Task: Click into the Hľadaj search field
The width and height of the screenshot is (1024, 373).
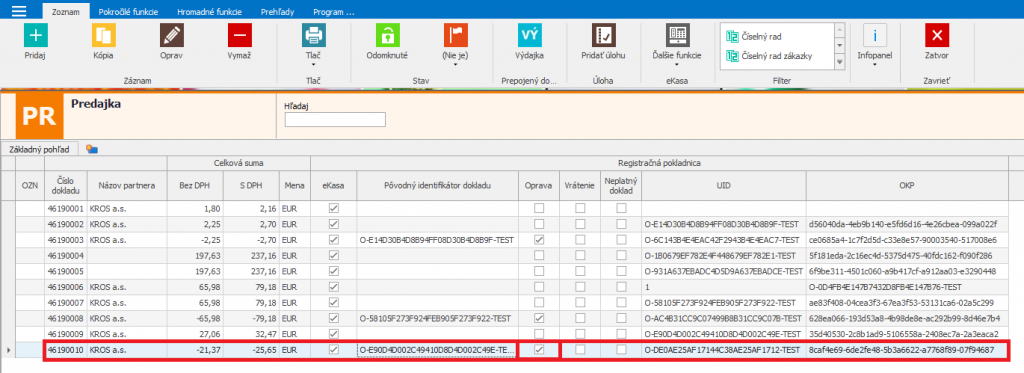Action: coord(335,120)
